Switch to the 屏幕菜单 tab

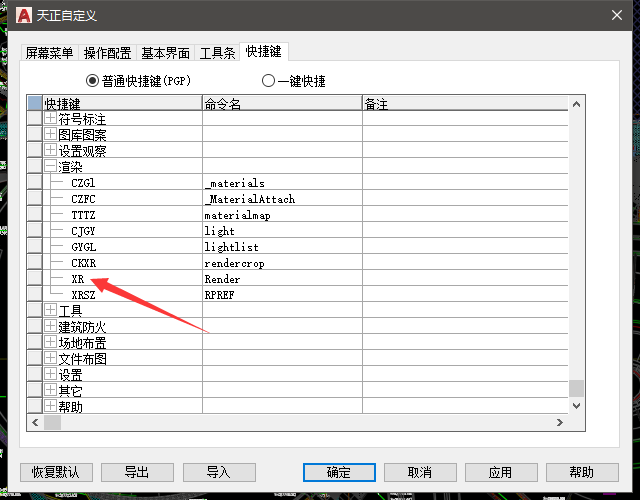49,52
